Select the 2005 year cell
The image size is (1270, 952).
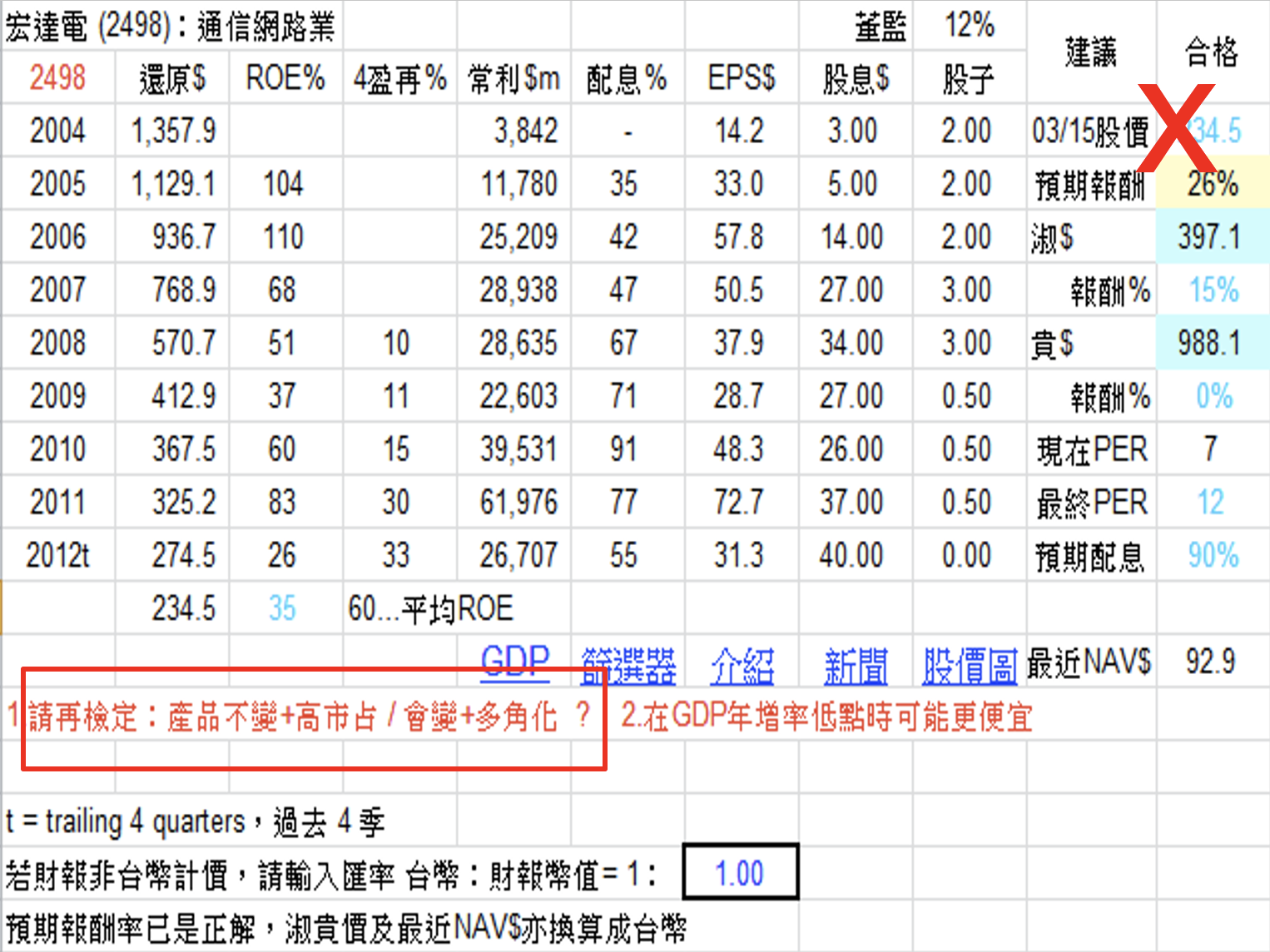tap(57, 184)
